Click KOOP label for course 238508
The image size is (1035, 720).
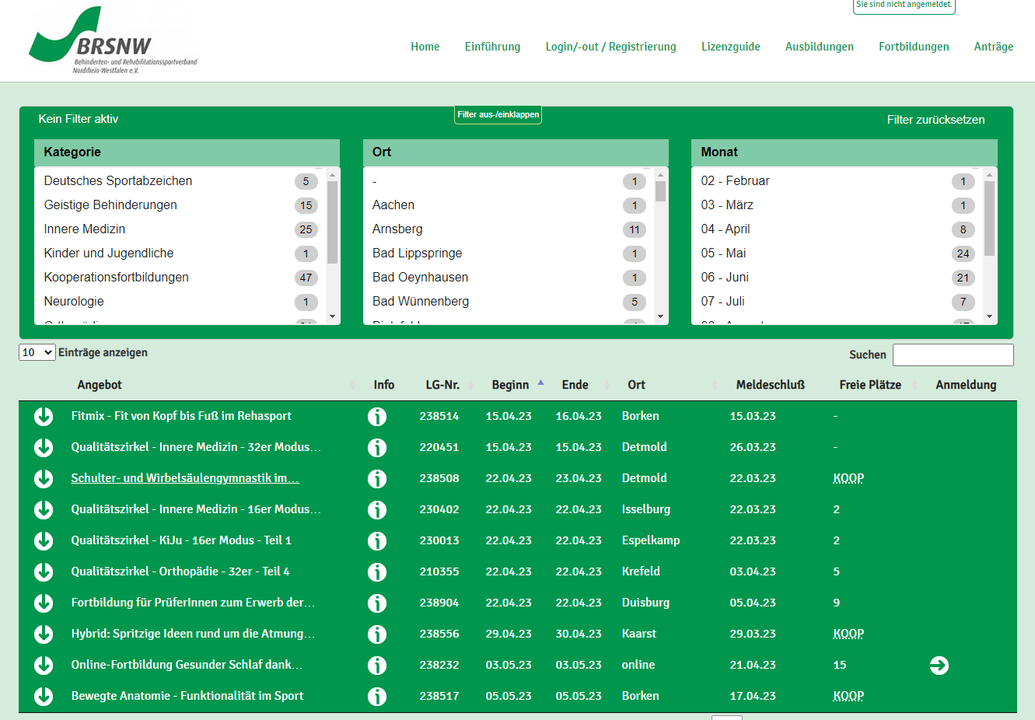848,478
